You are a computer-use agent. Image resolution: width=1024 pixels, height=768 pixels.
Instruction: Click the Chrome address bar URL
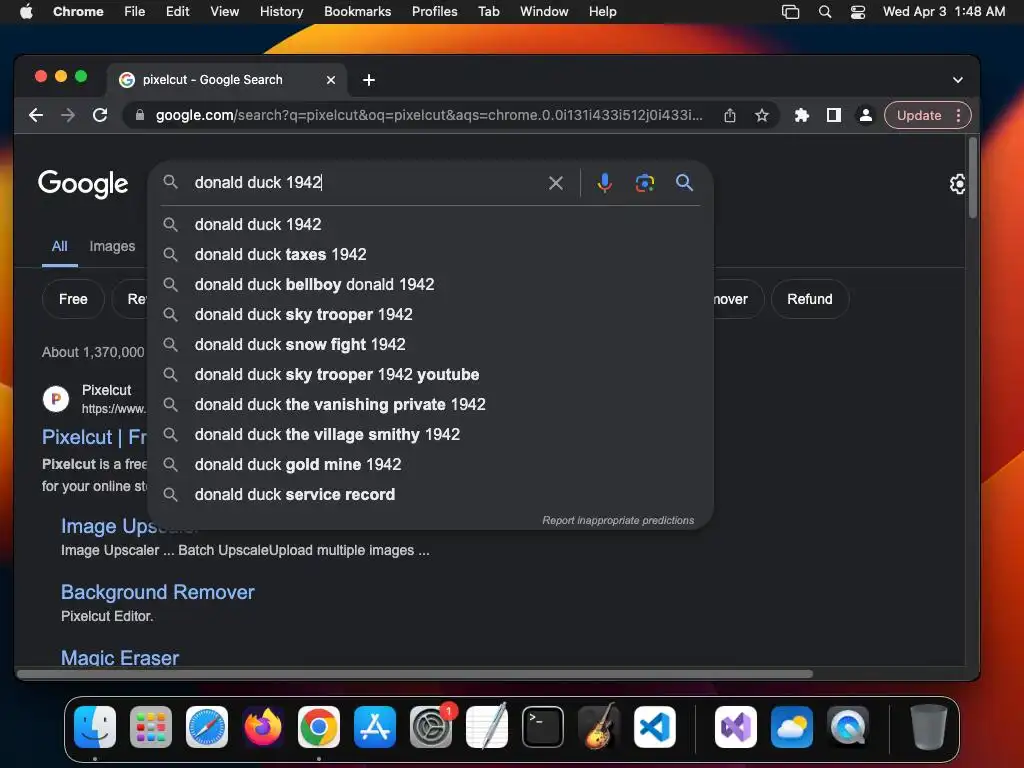pos(429,116)
